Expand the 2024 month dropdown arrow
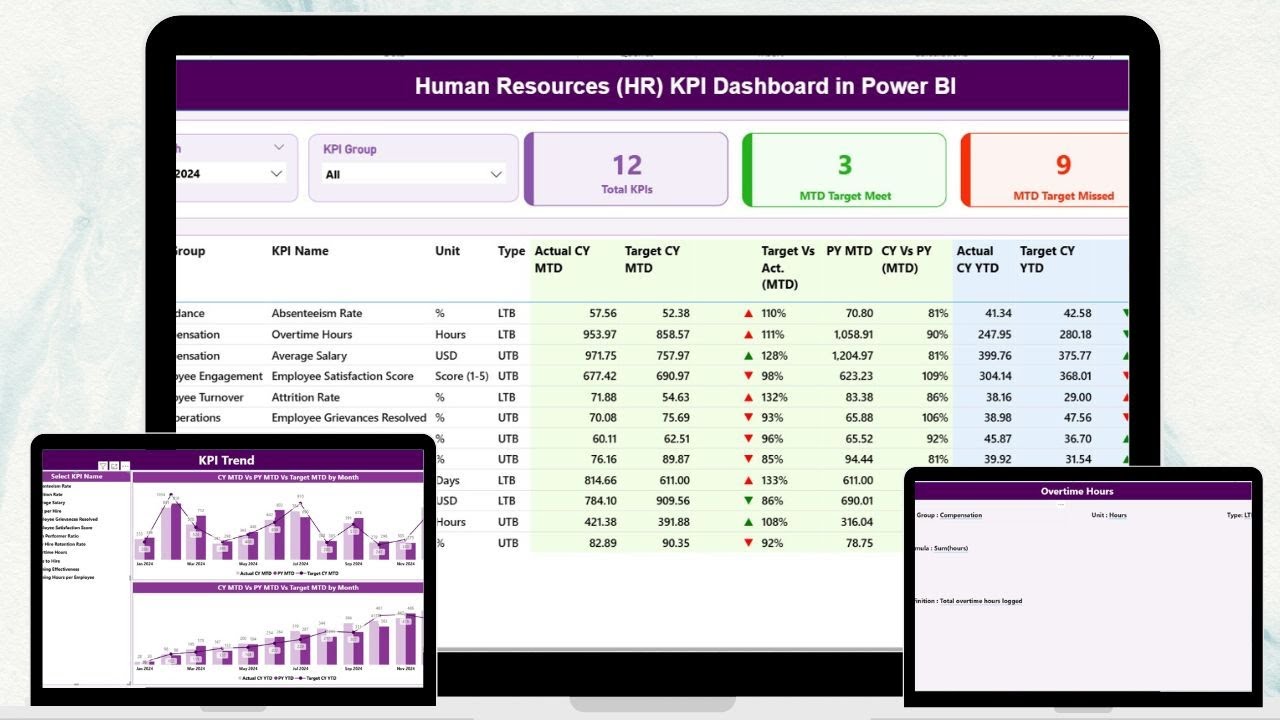The image size is (1280, 720). [277, 173]
